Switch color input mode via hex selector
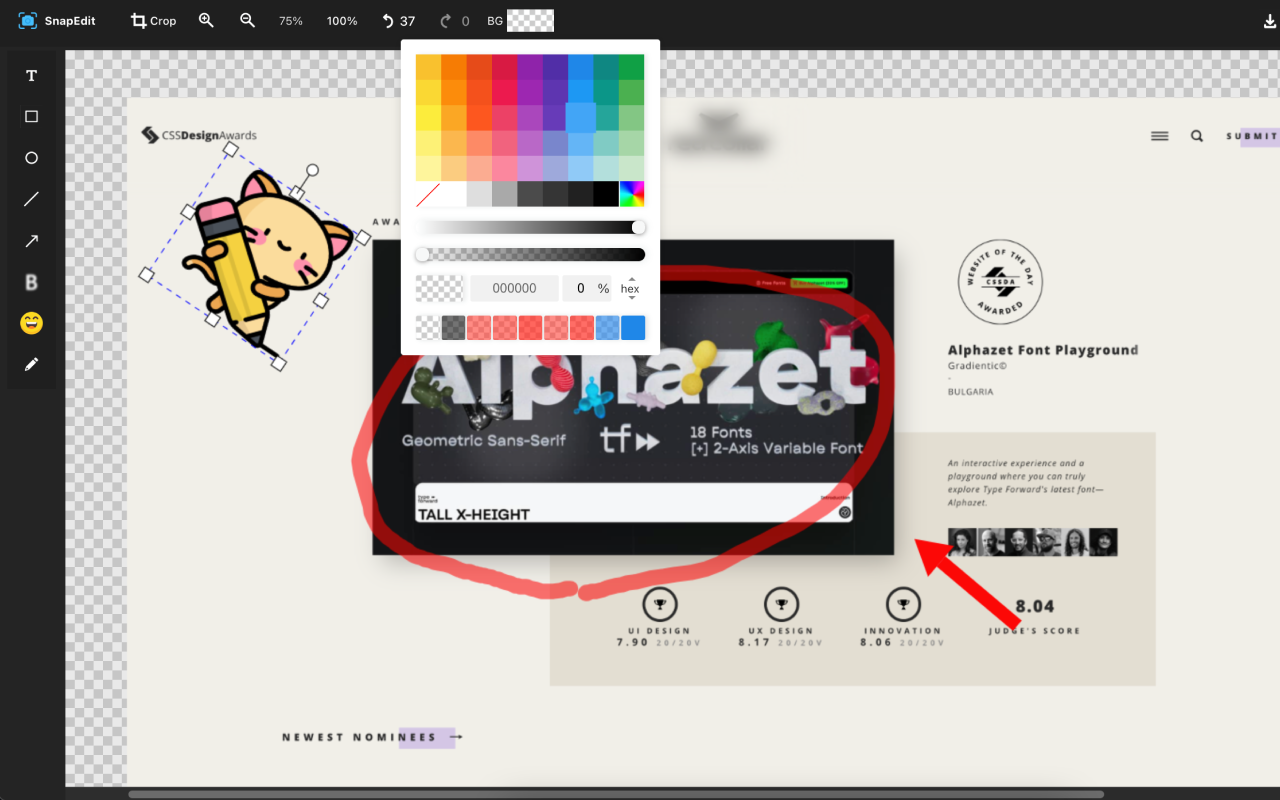Screen dimensions: 1280x800 629,288
